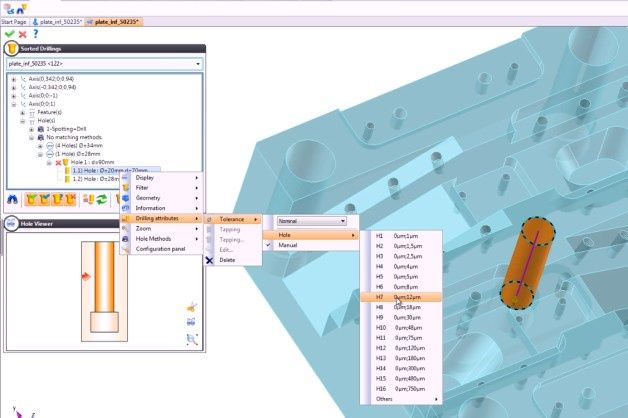Screen dimensions: 628x418
Task: Open the Geometry submenu
Action: (161, 198)
